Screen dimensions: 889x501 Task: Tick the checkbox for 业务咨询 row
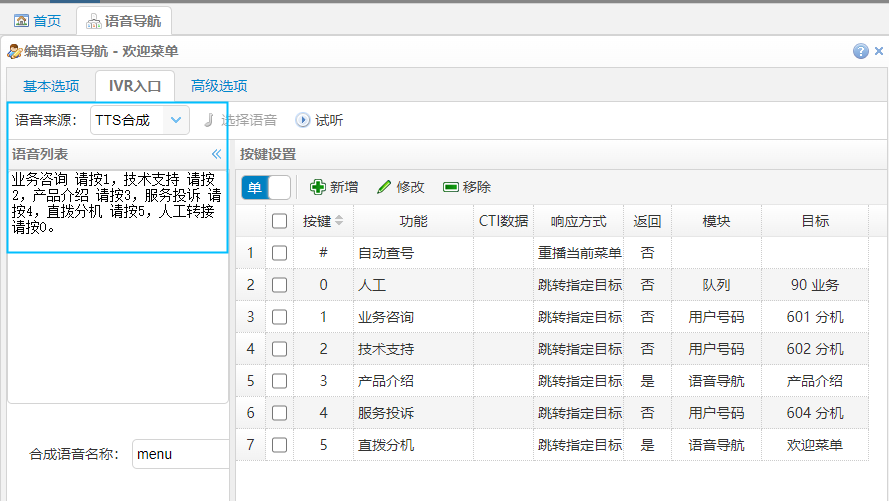(280, 317)
